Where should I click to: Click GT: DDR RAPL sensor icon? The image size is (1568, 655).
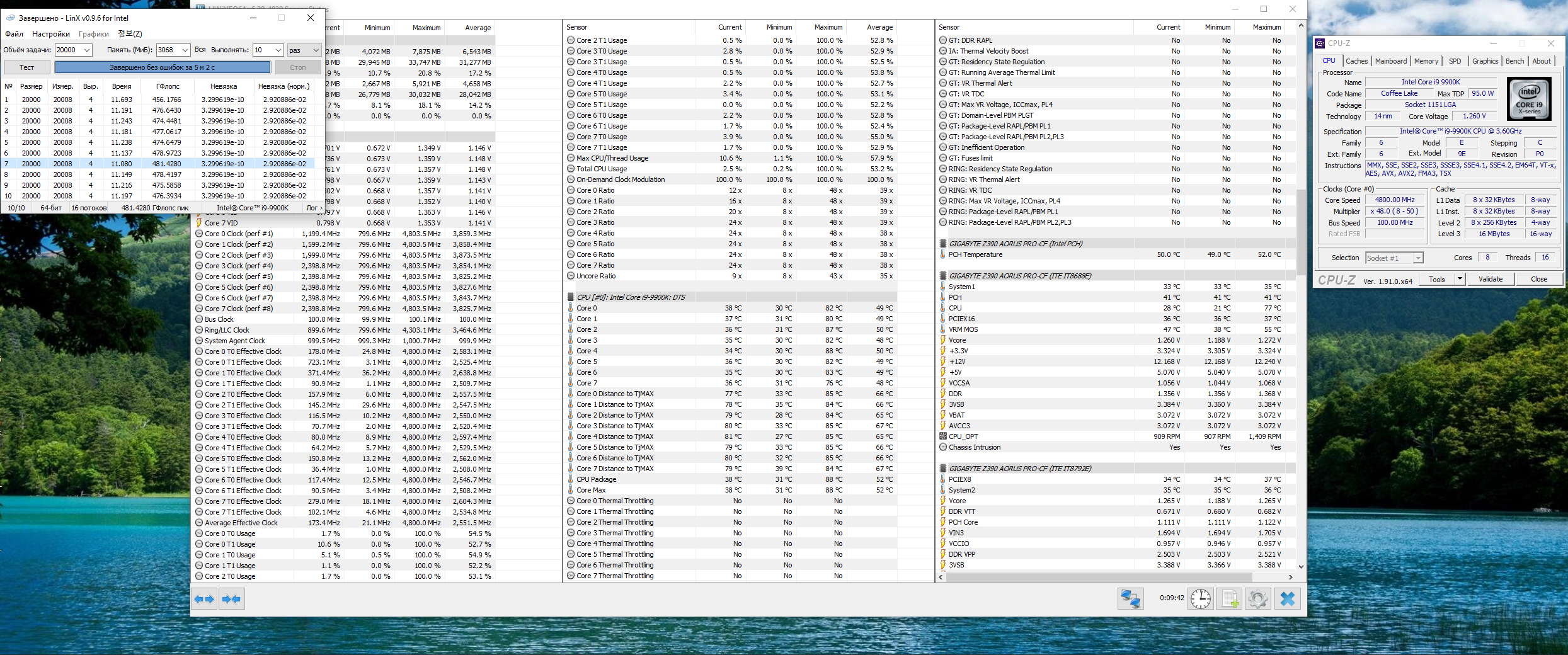click(943, 40)
